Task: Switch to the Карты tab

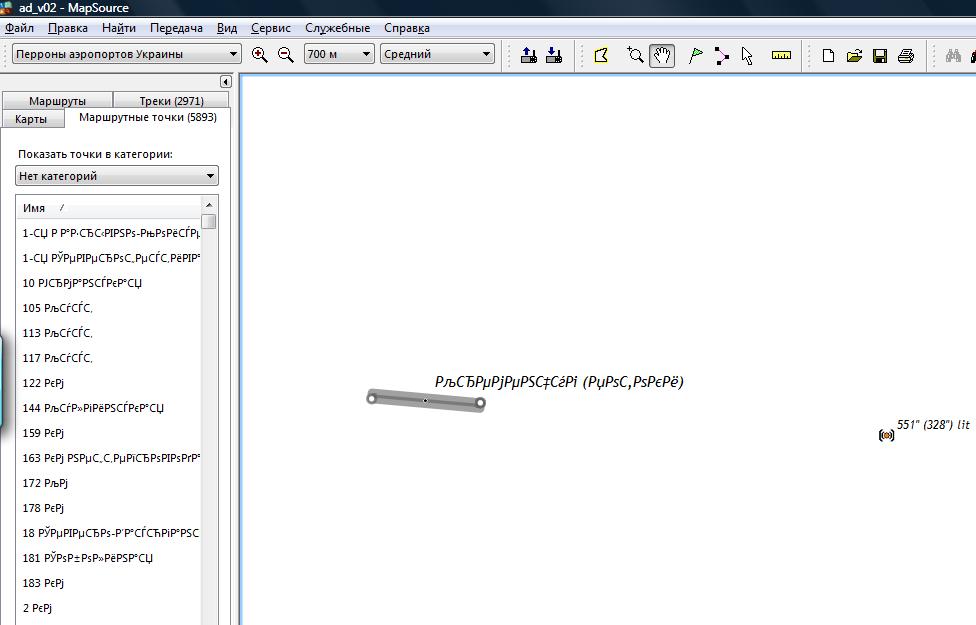Action: [x=31, y=119]
